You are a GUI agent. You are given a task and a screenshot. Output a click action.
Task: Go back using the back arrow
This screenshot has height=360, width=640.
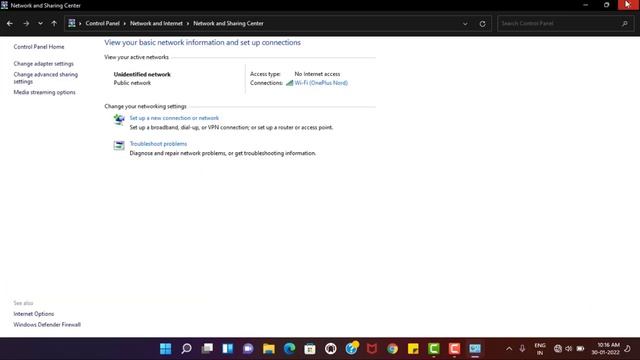click(x=10, y=24)
